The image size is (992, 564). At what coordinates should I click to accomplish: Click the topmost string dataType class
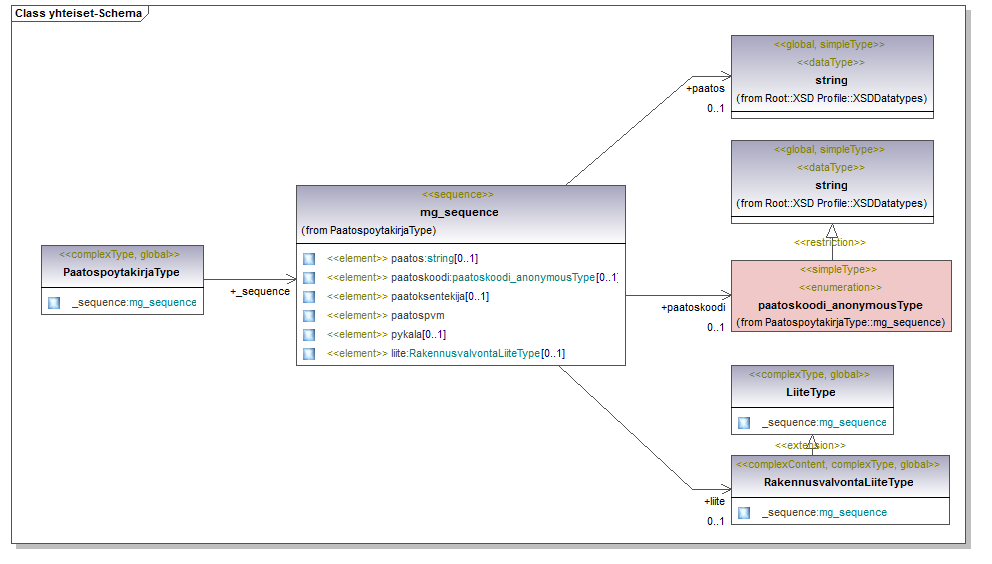(x=831, y=80)
